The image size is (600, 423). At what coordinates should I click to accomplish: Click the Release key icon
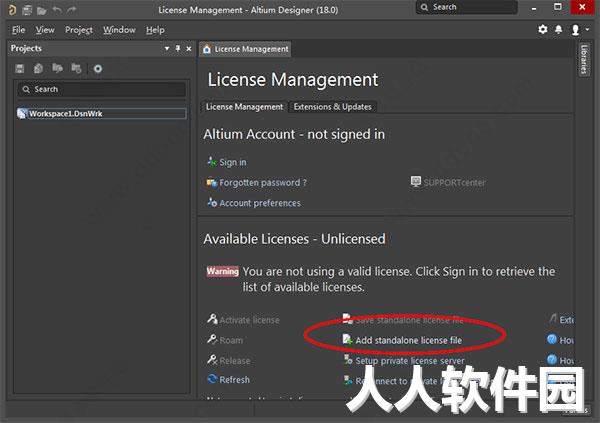[212, 359]
